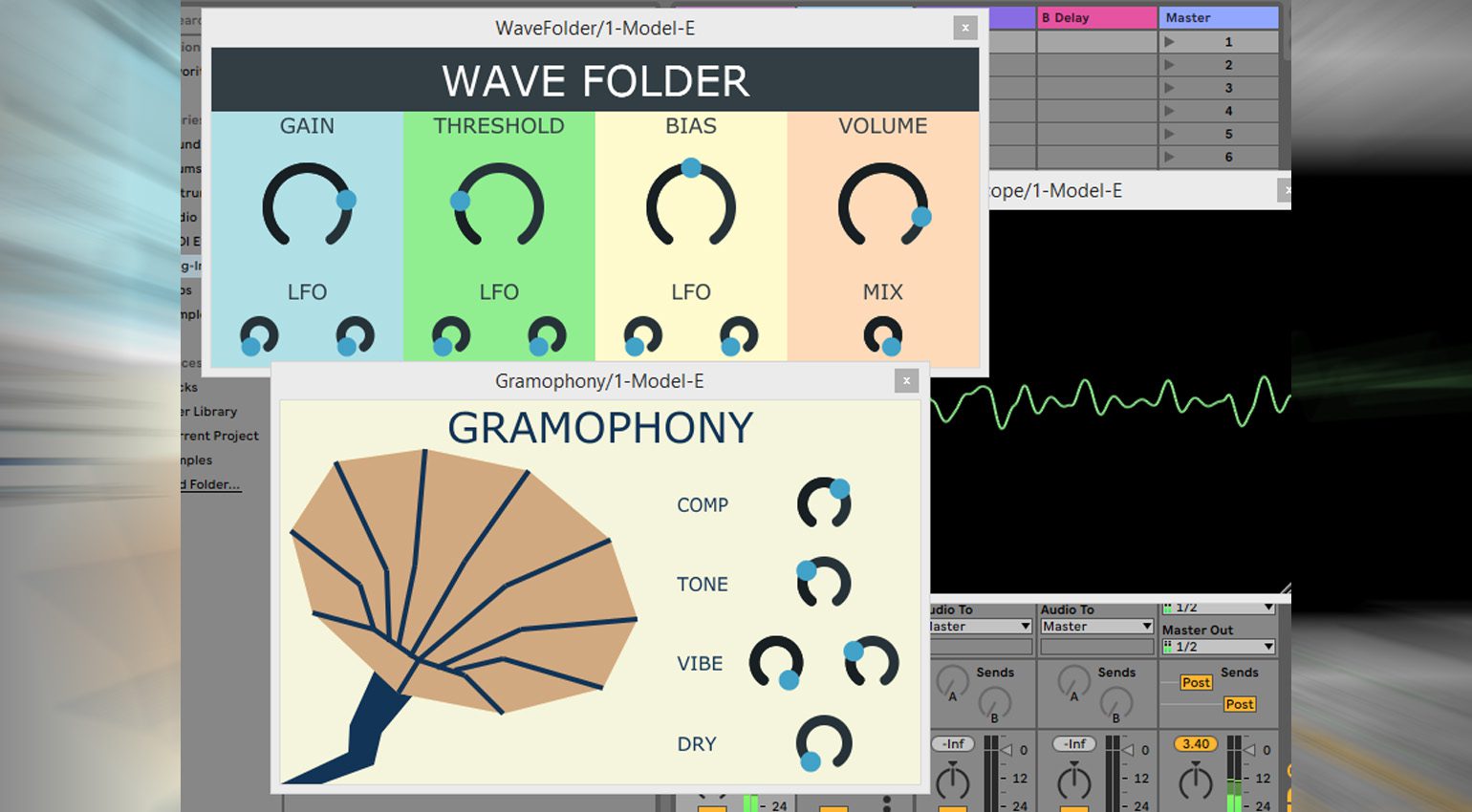
Task: Select the VOLUME knob in Wave Folder
Action: [x=883, y=205]
